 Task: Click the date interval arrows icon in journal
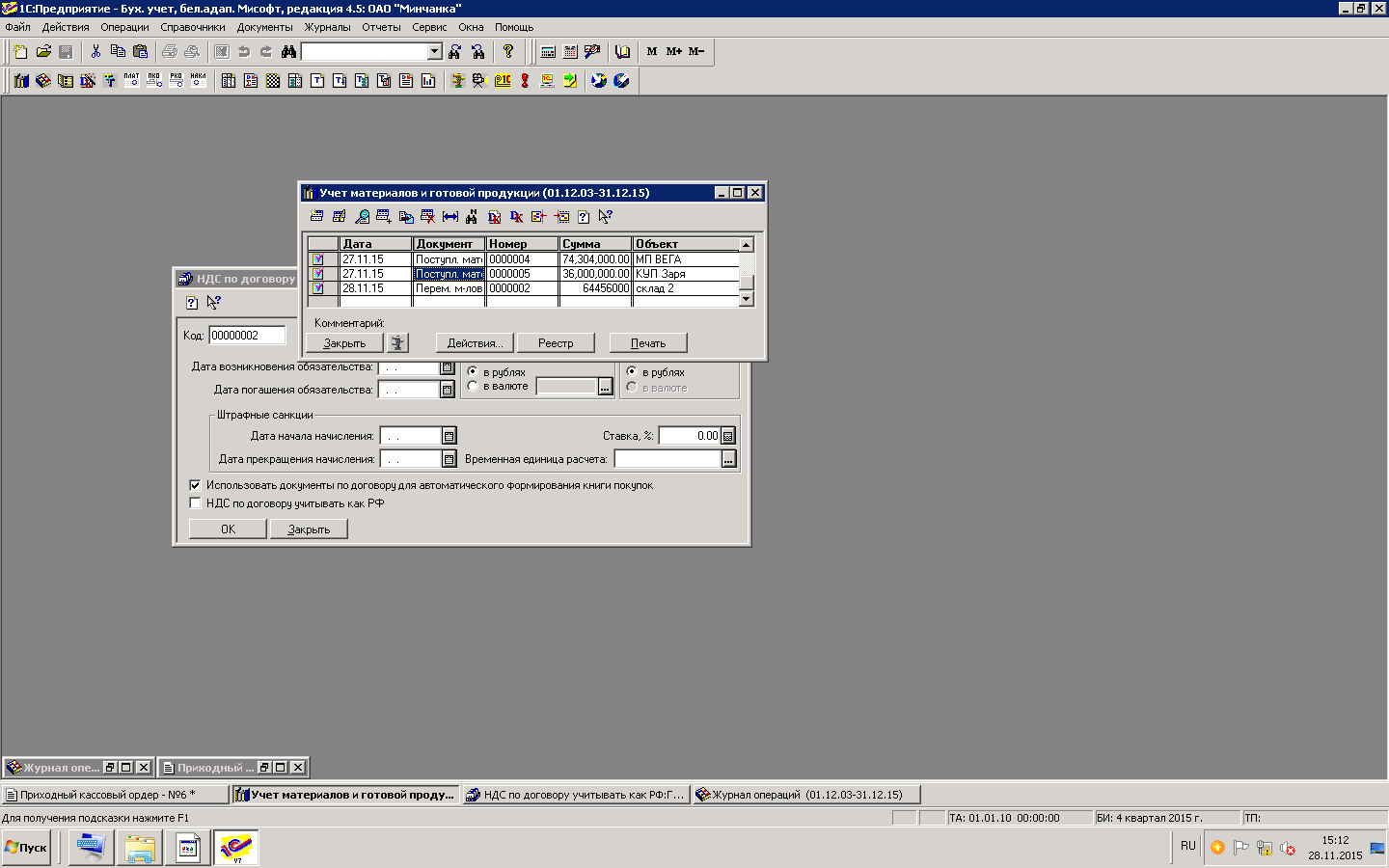point(449,216)
